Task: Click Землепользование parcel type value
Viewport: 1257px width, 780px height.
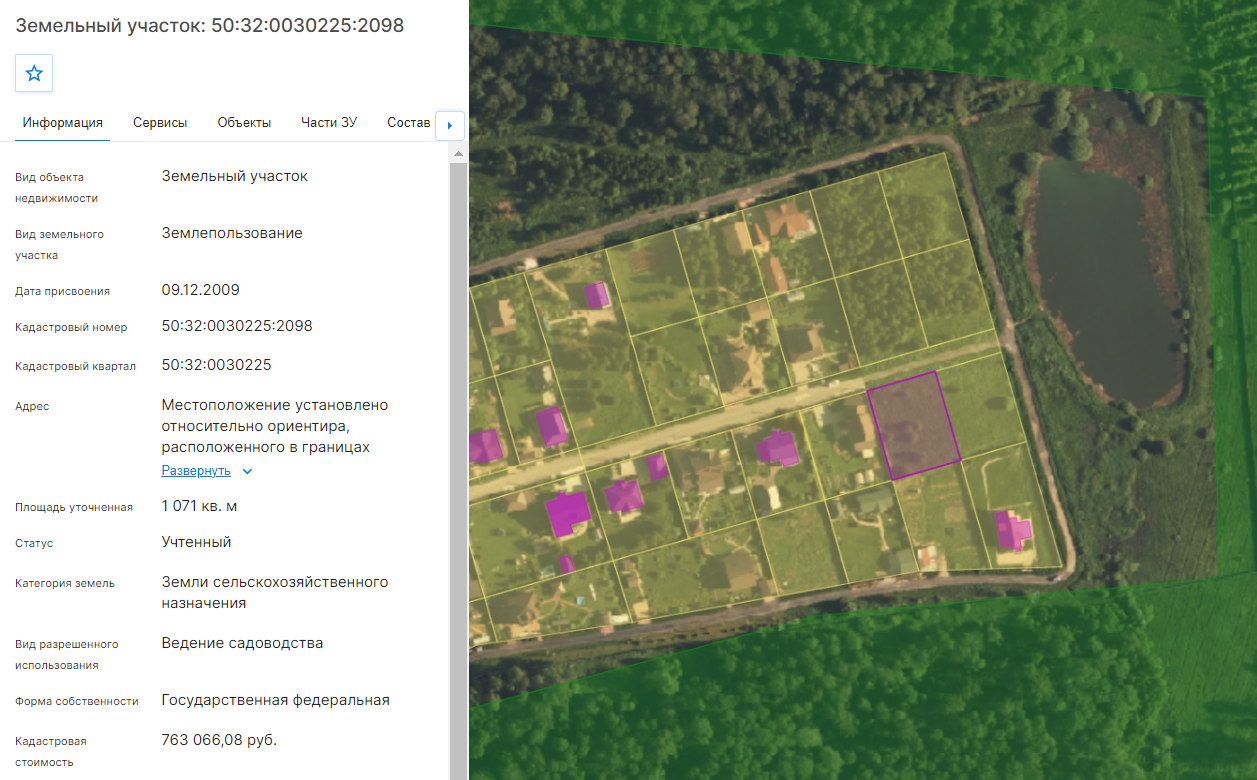Action: 232,233
